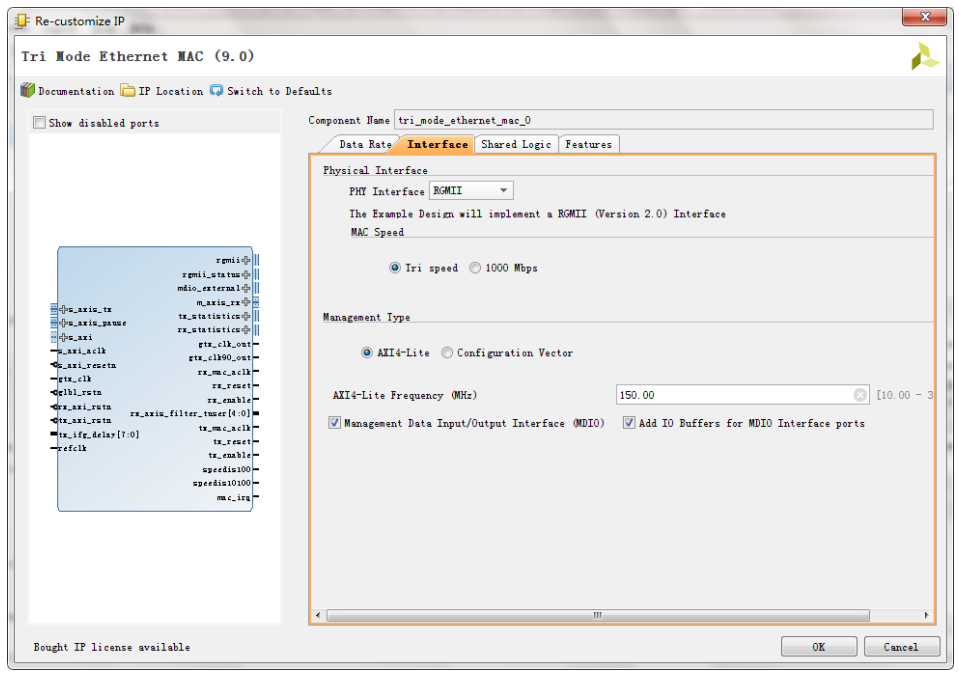This screenshot has height=673, width=959.
Task: Click Bought IP license available status text
Action: tap(111, 647)
